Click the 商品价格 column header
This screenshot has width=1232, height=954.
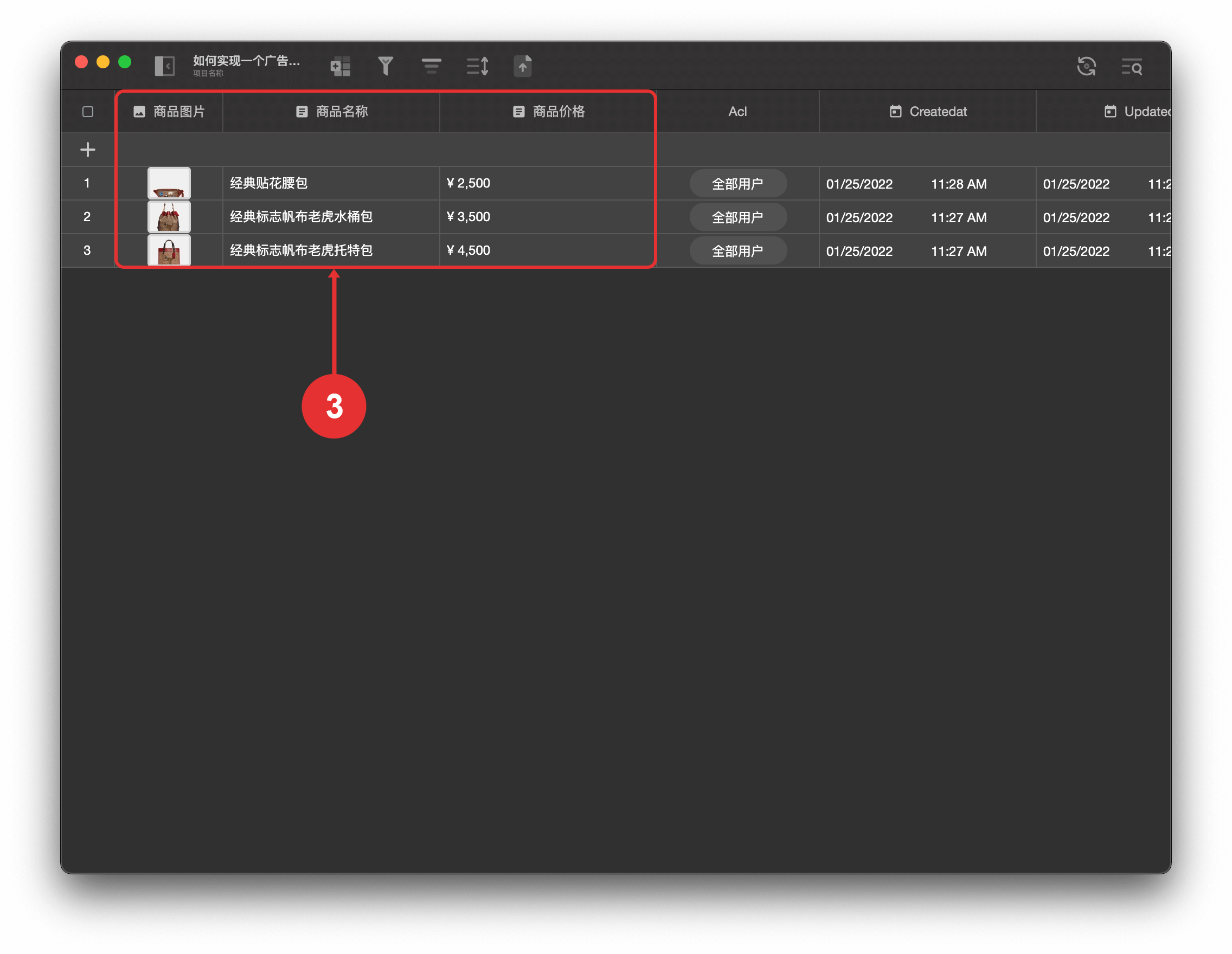(548, 112)
